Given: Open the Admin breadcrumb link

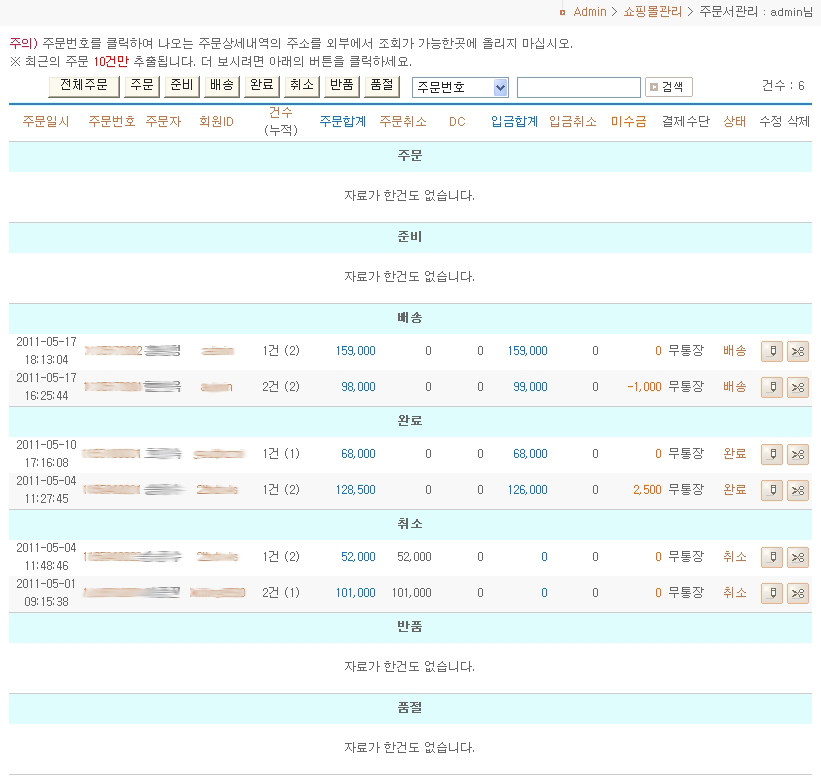Looking at the screenshot, I should pos(589,12).
